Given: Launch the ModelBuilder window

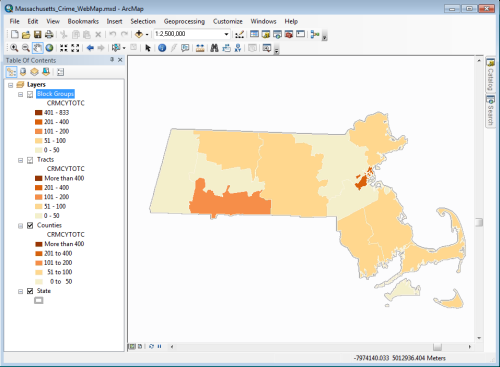Looking at the screenshot, I should point(315,34).
